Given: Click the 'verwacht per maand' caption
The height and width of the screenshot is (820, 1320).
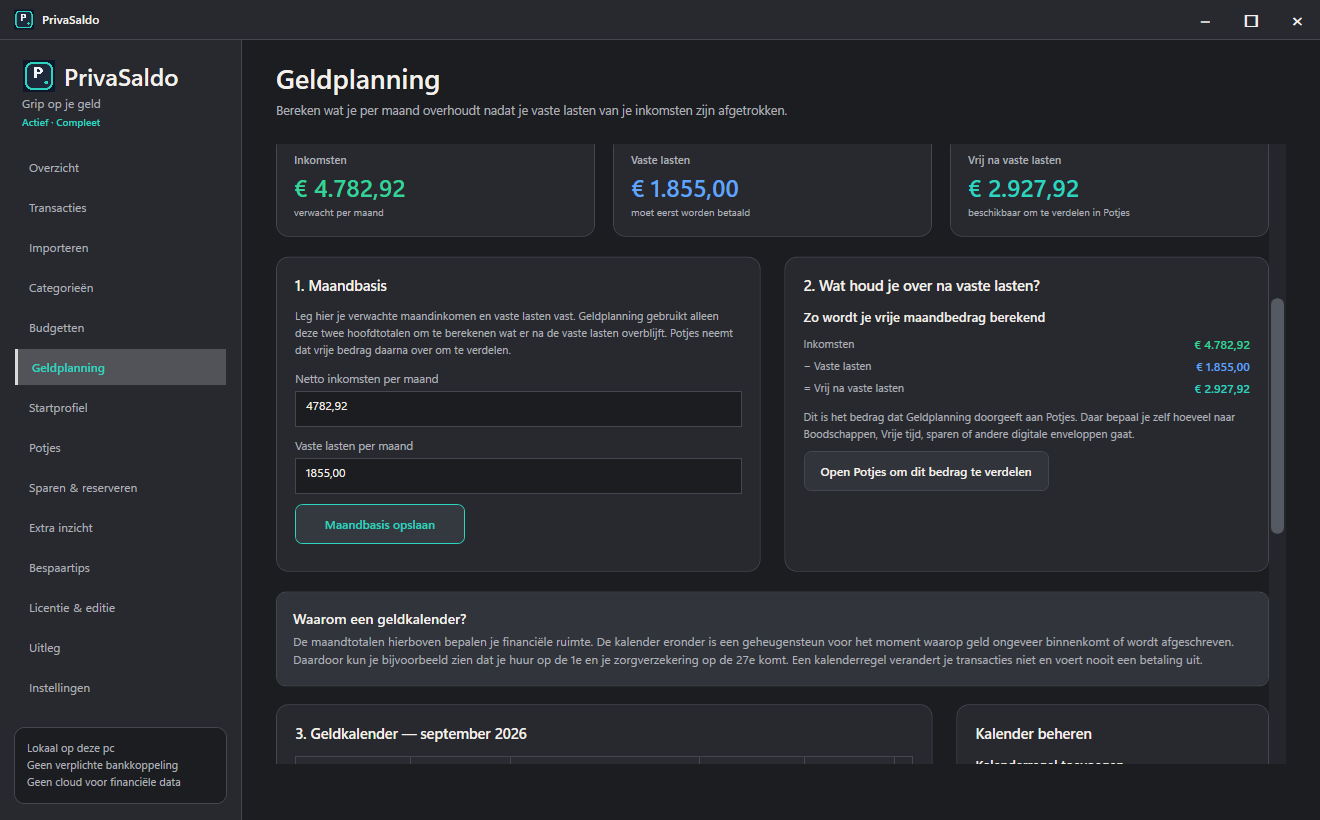Looking at the screenshot, I should click(x=339, y=213).
